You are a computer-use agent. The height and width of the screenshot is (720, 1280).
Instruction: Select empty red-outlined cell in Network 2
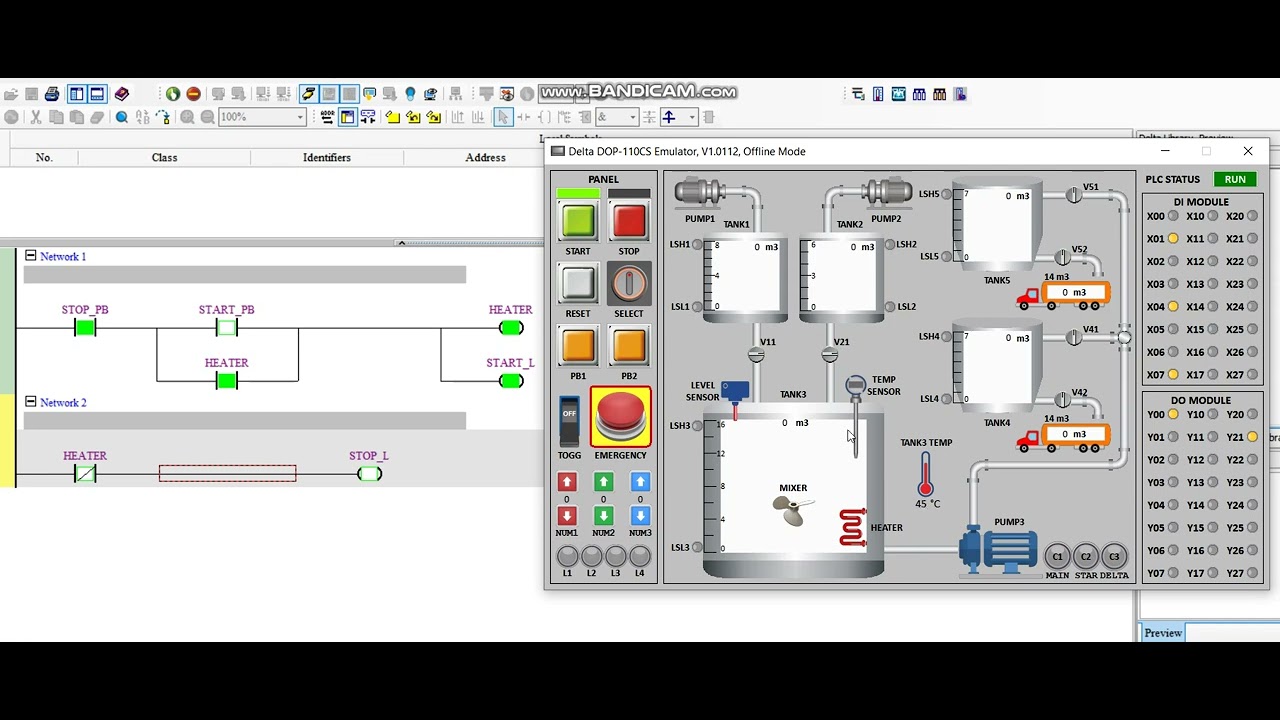point(228,474)
